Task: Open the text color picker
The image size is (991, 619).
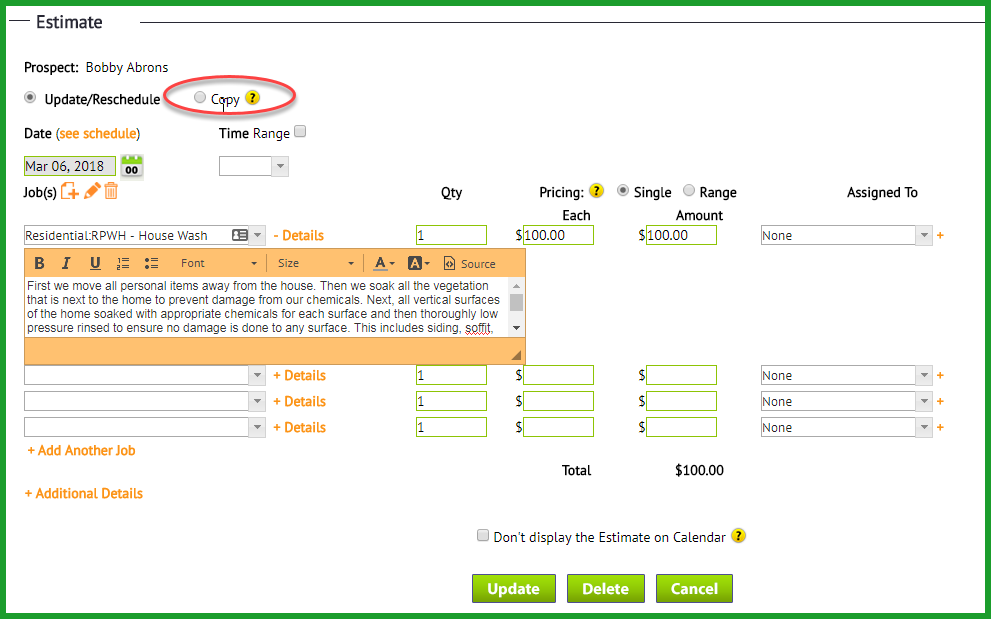Action: [x=384, y=264]
